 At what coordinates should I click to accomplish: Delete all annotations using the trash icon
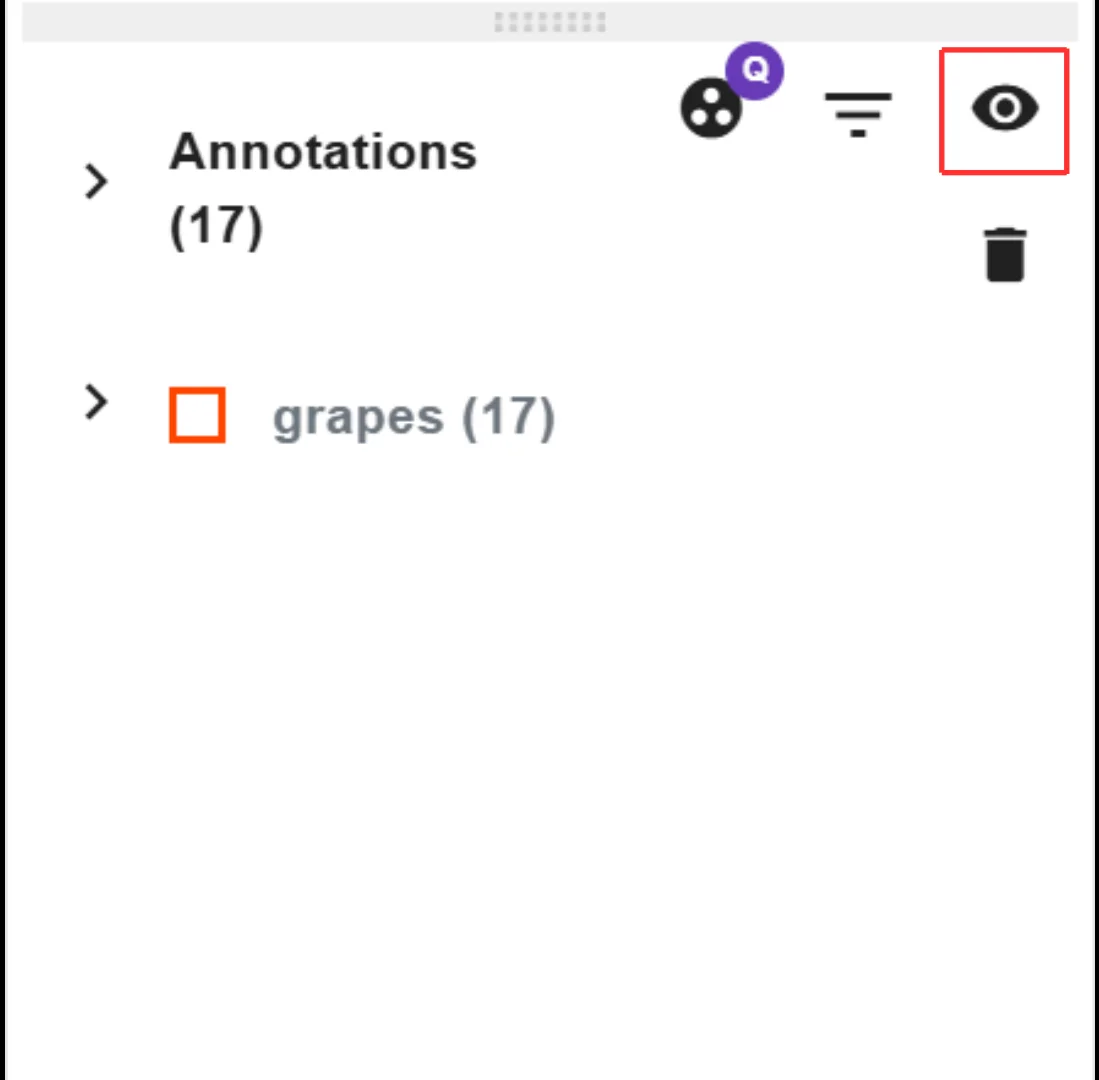coord(1005,254)
